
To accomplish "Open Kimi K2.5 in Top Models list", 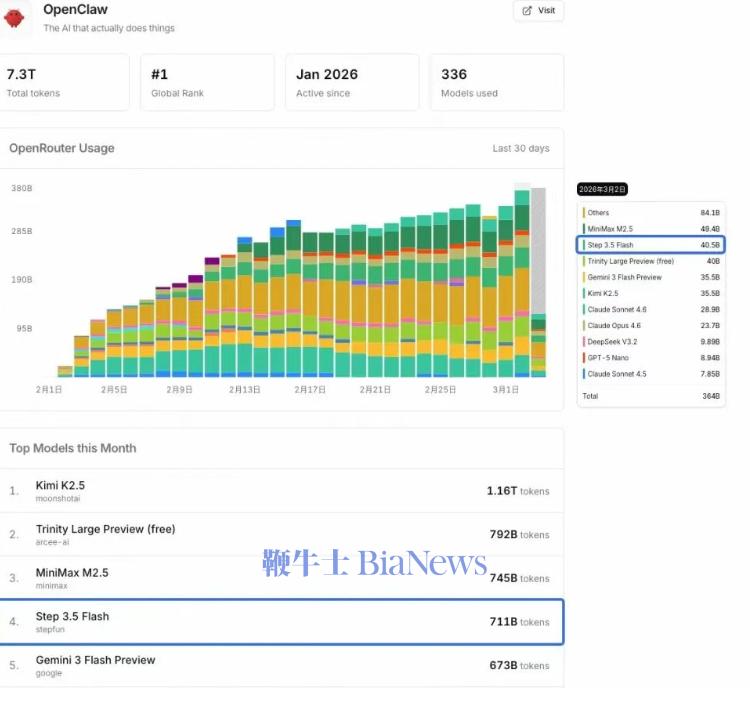I will pos(280,491).
